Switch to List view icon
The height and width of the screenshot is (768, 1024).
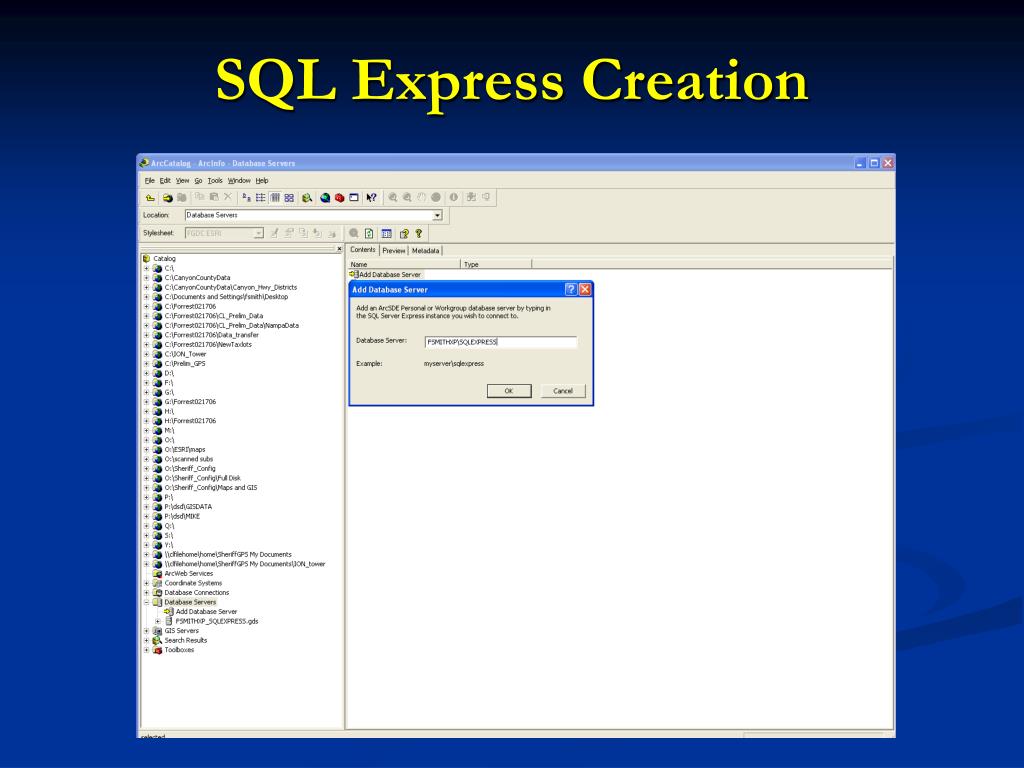(261, 197)
